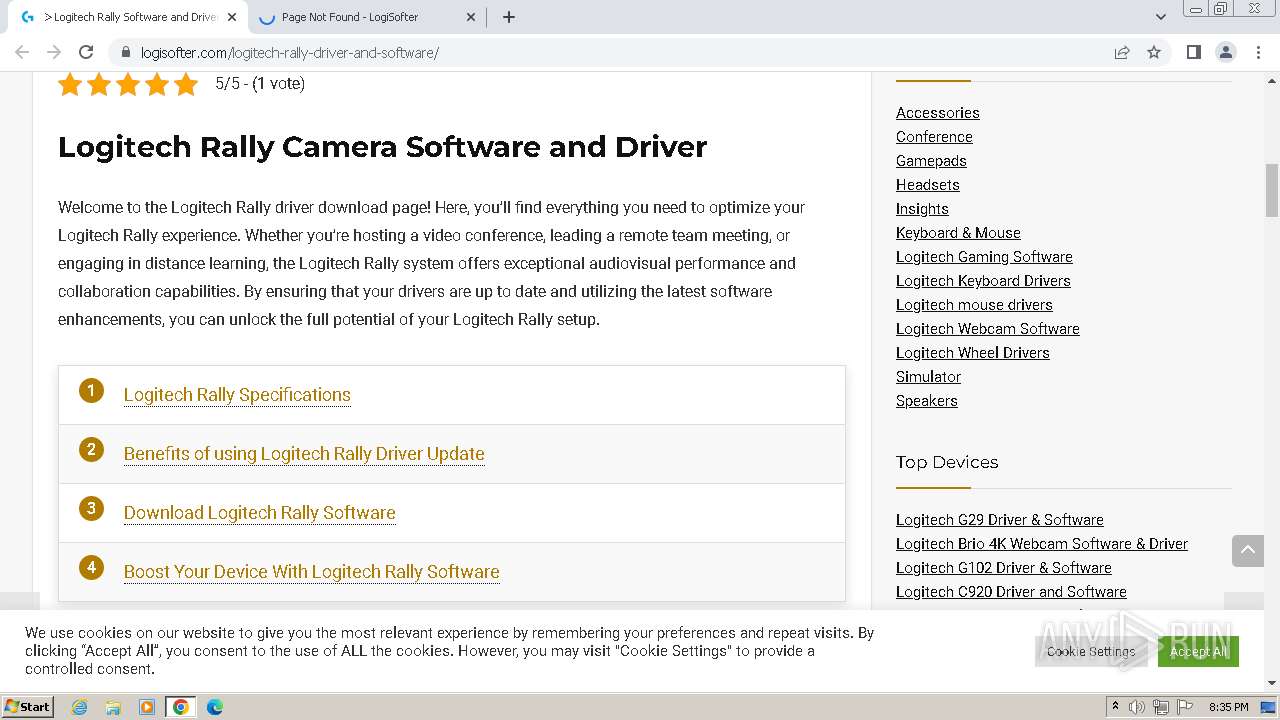Screen dimensions: 1280x720
Task: Open Logitech Brio 4K Webcam Software & Driver
Action: tap(1041, 544)
